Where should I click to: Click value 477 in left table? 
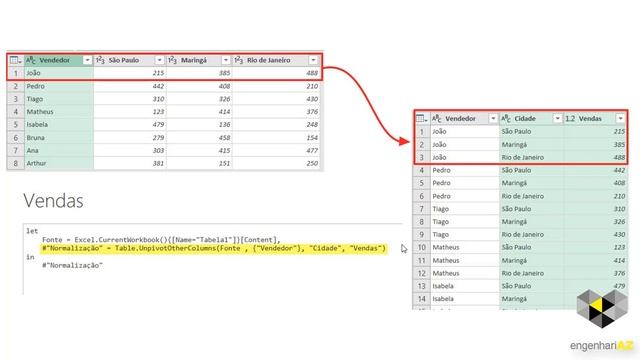[x=276, y=150]
